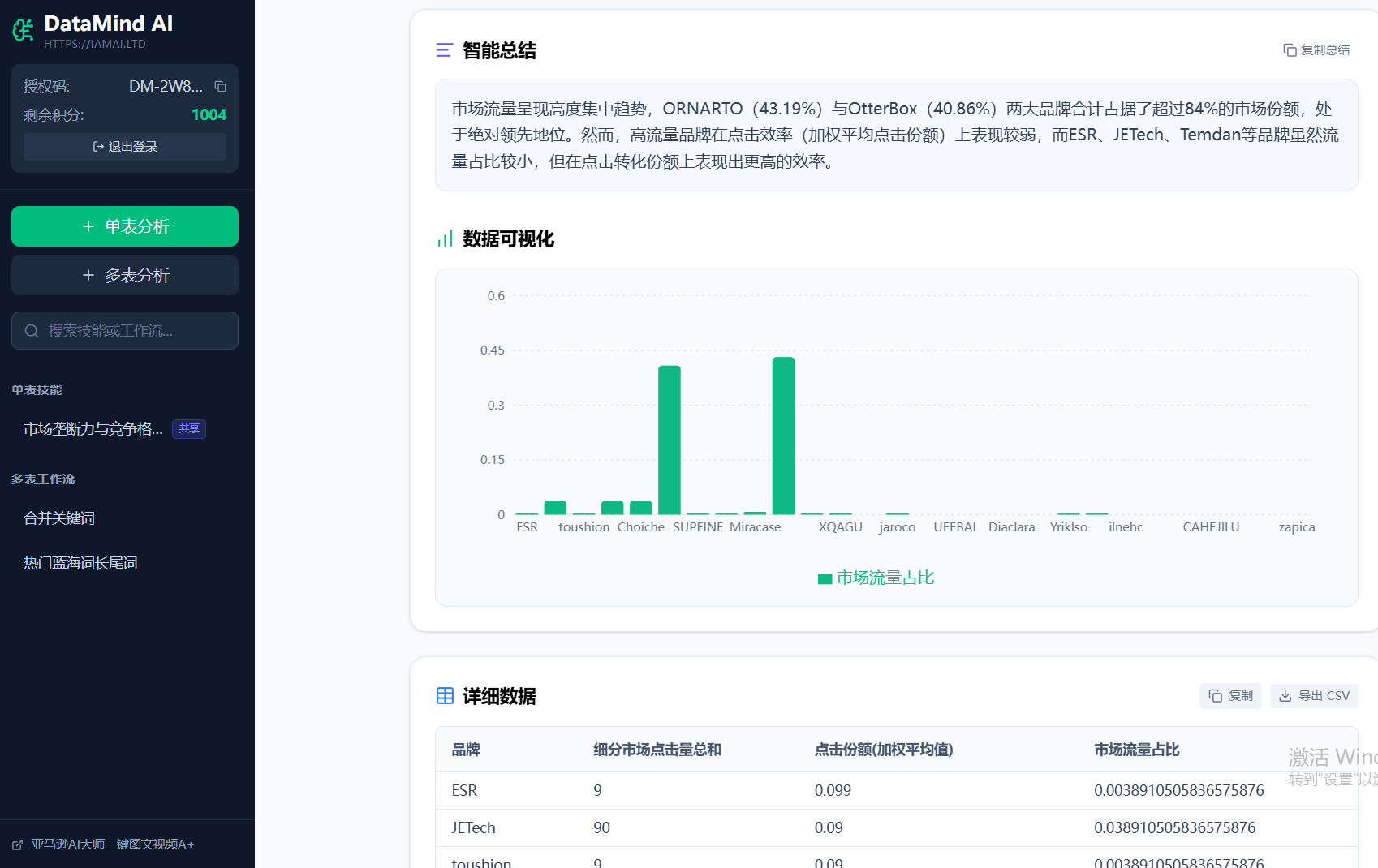Image resolution: width=1378 pixels, height=868 pixels.
Task: Open the 合并关键词 workflow
Action: pyautogui.click(x=59, y=518)
